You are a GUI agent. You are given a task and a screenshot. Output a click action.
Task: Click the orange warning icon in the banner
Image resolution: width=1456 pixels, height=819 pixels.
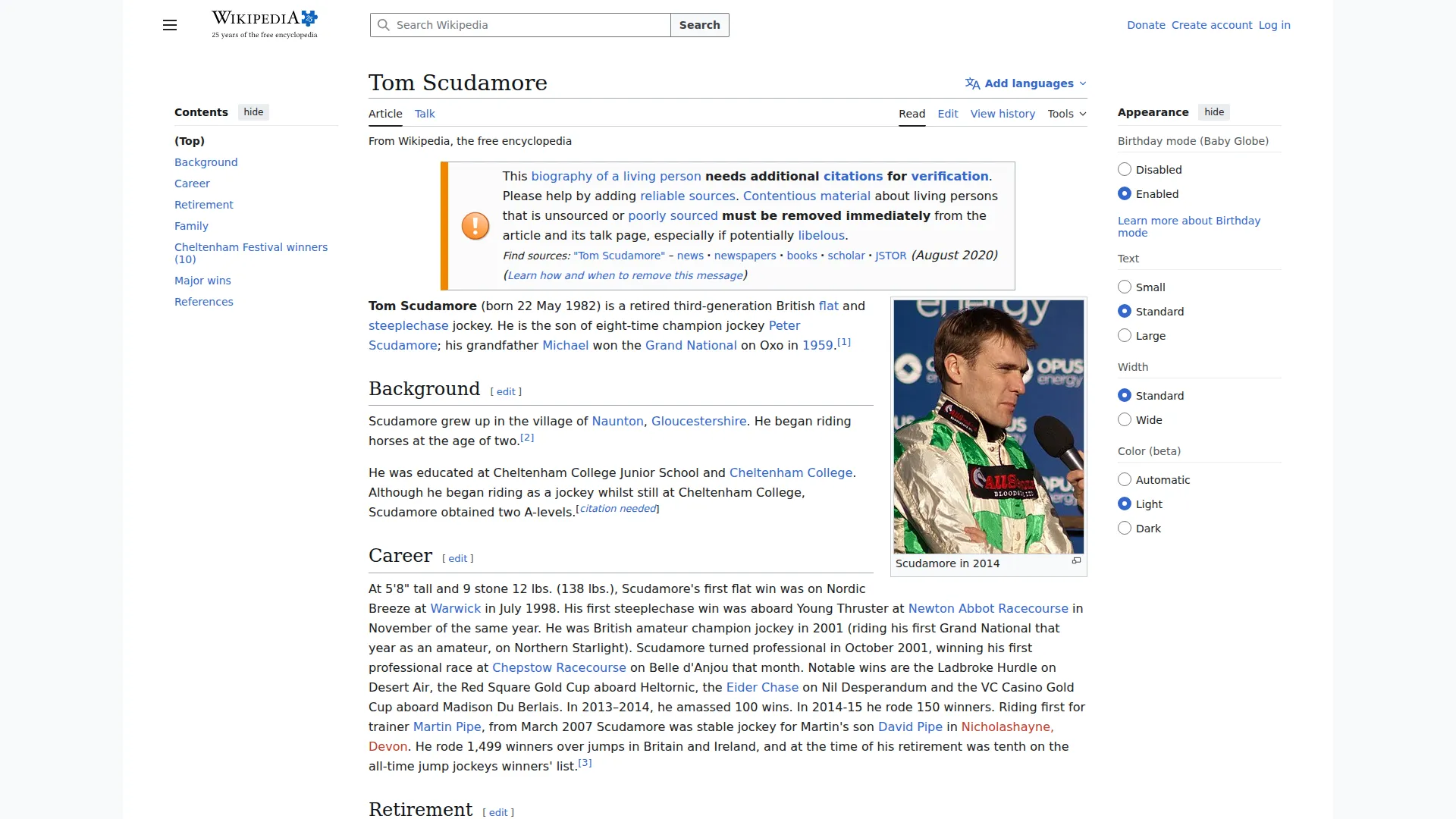tap(475, 225)
